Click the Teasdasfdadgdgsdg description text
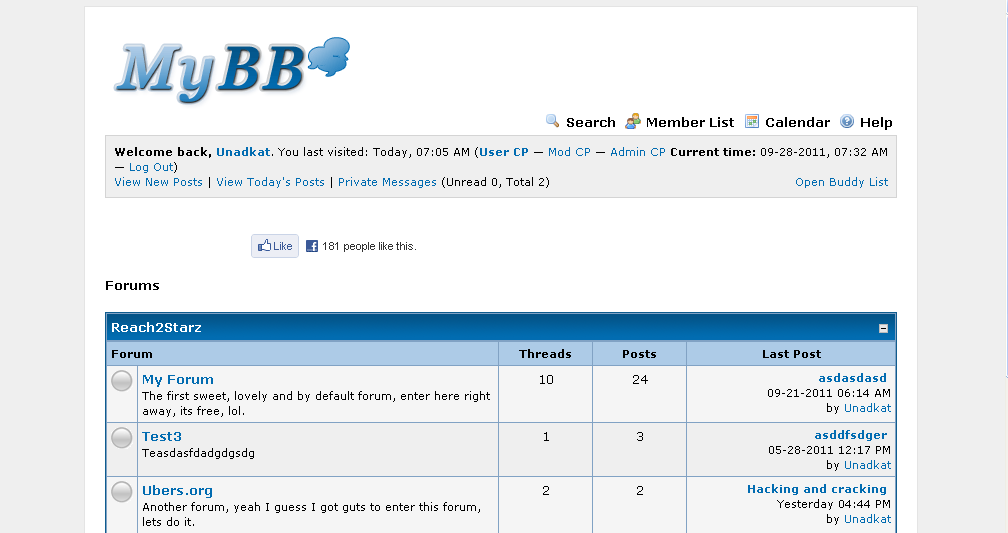The image size is (1008, 533). (198, 453)
